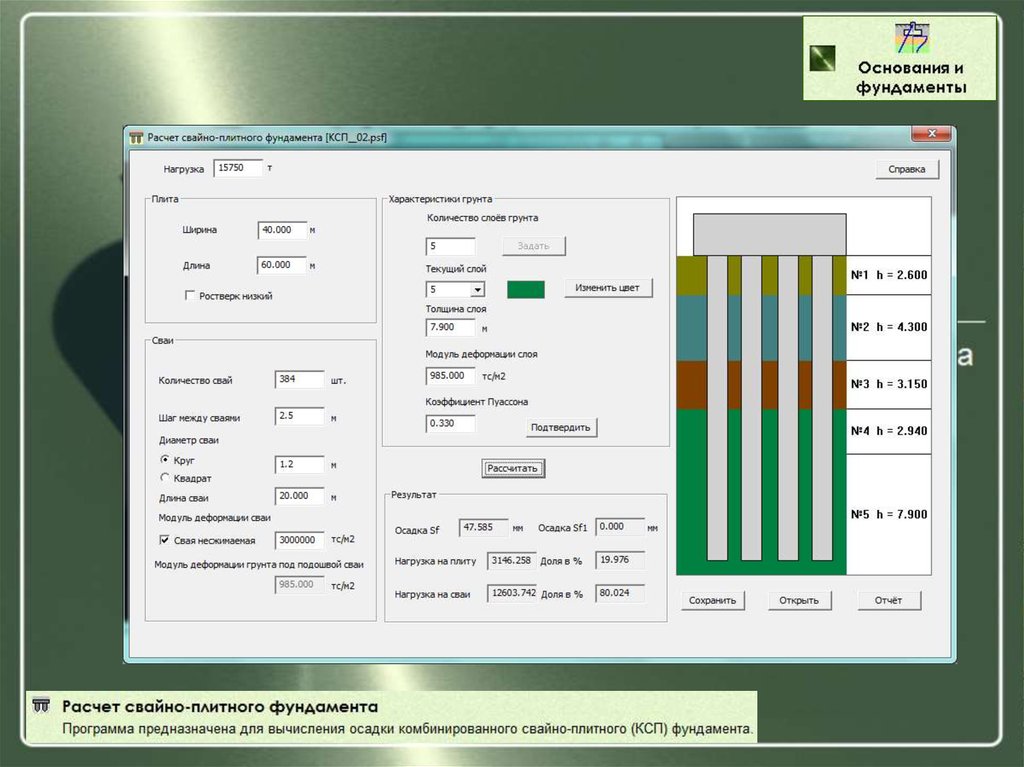Uncheck the 'Свая несжимаемая' checkbox
The width and height of the screenshot is (1024, 767).
click(165, 540)
